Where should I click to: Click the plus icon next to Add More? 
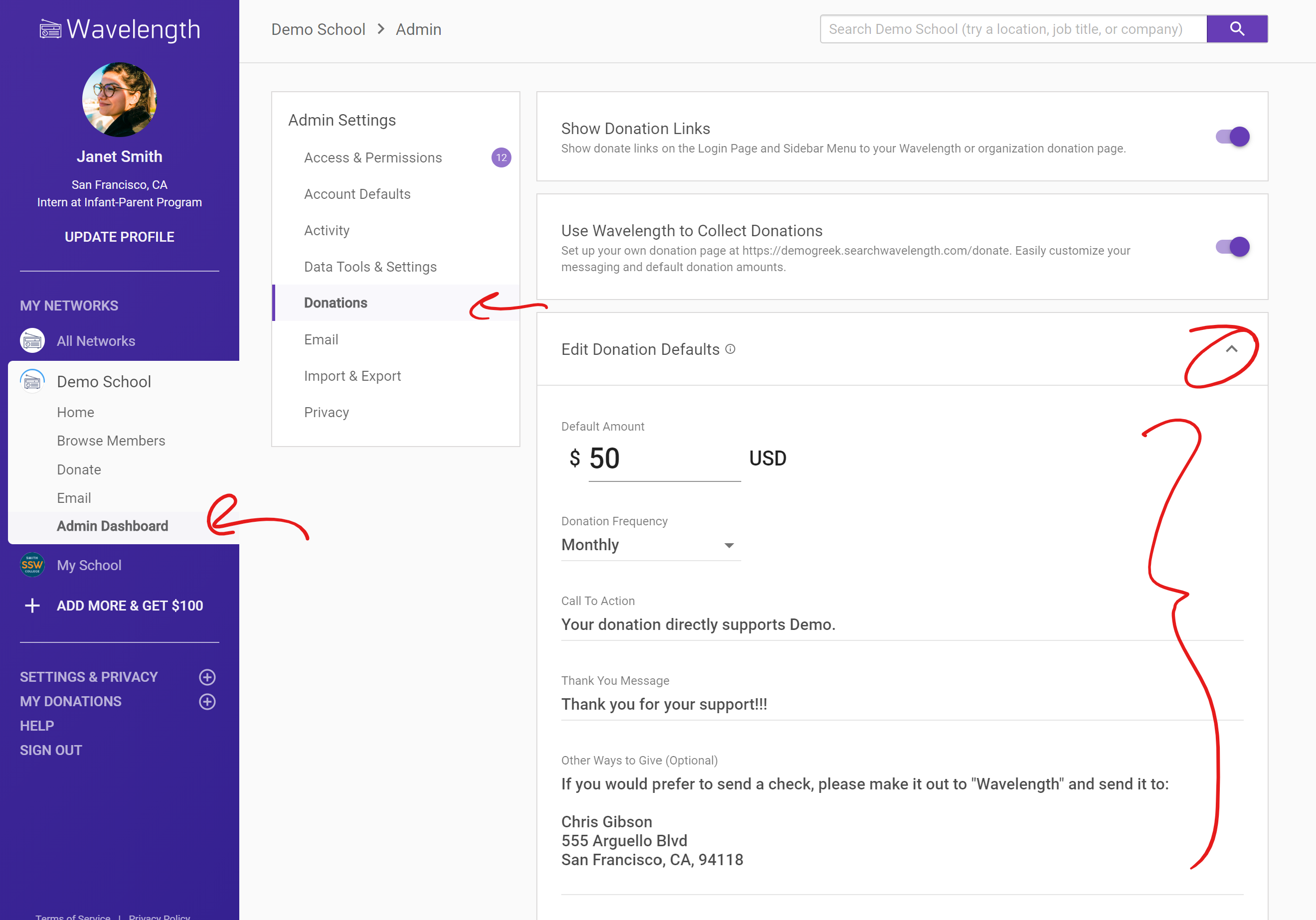point(33,606)
